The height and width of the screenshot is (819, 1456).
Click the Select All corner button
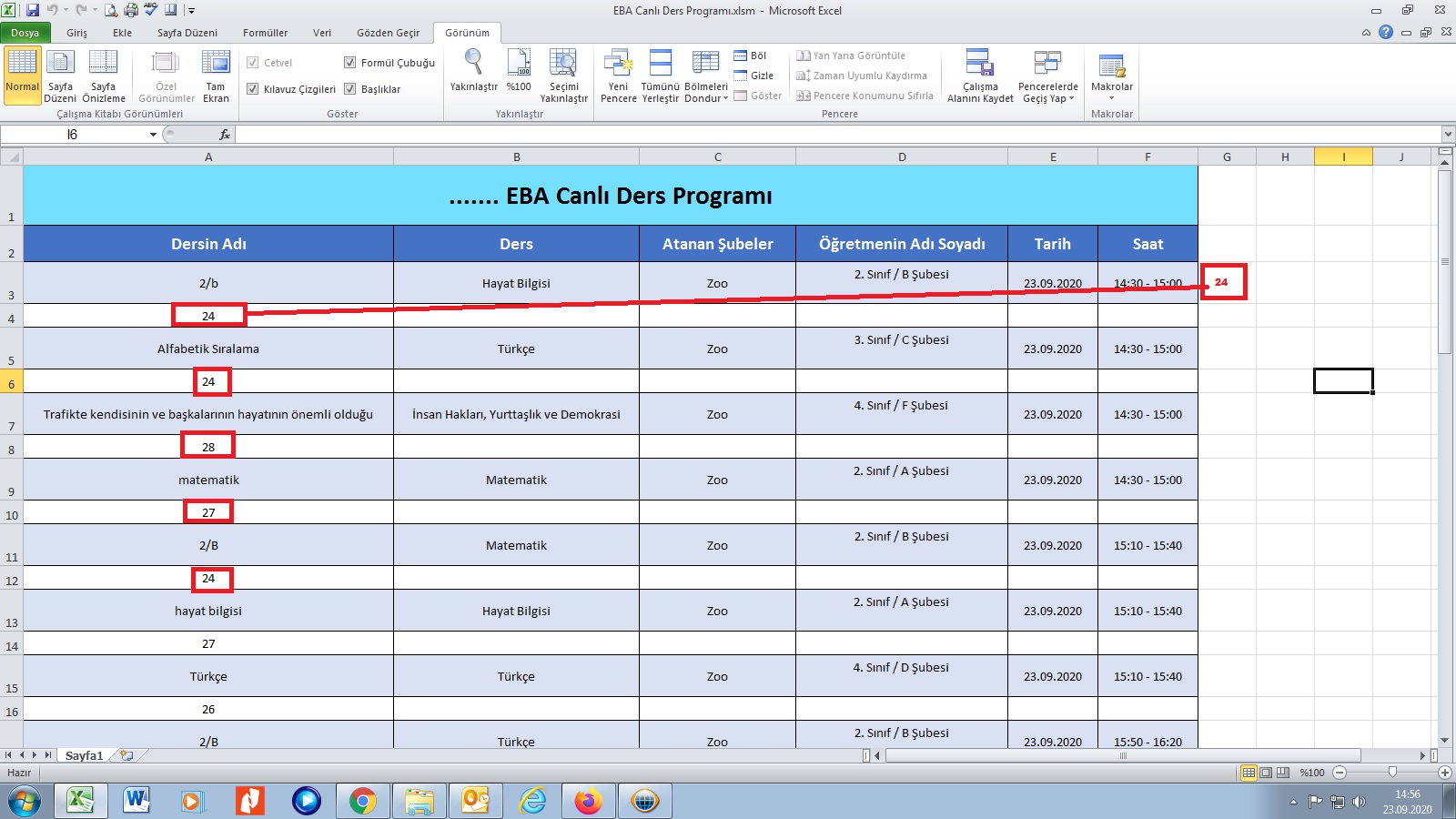pyautogui.click(x=11, y=157)
